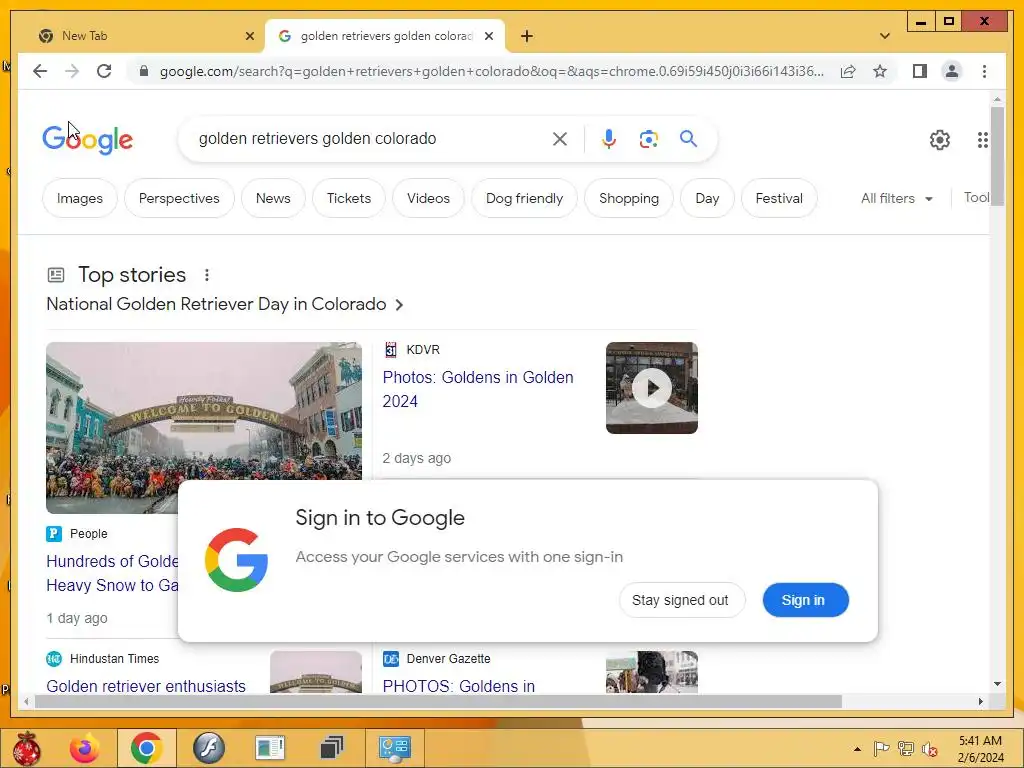Select the Day filter chip

click(707, 199)
